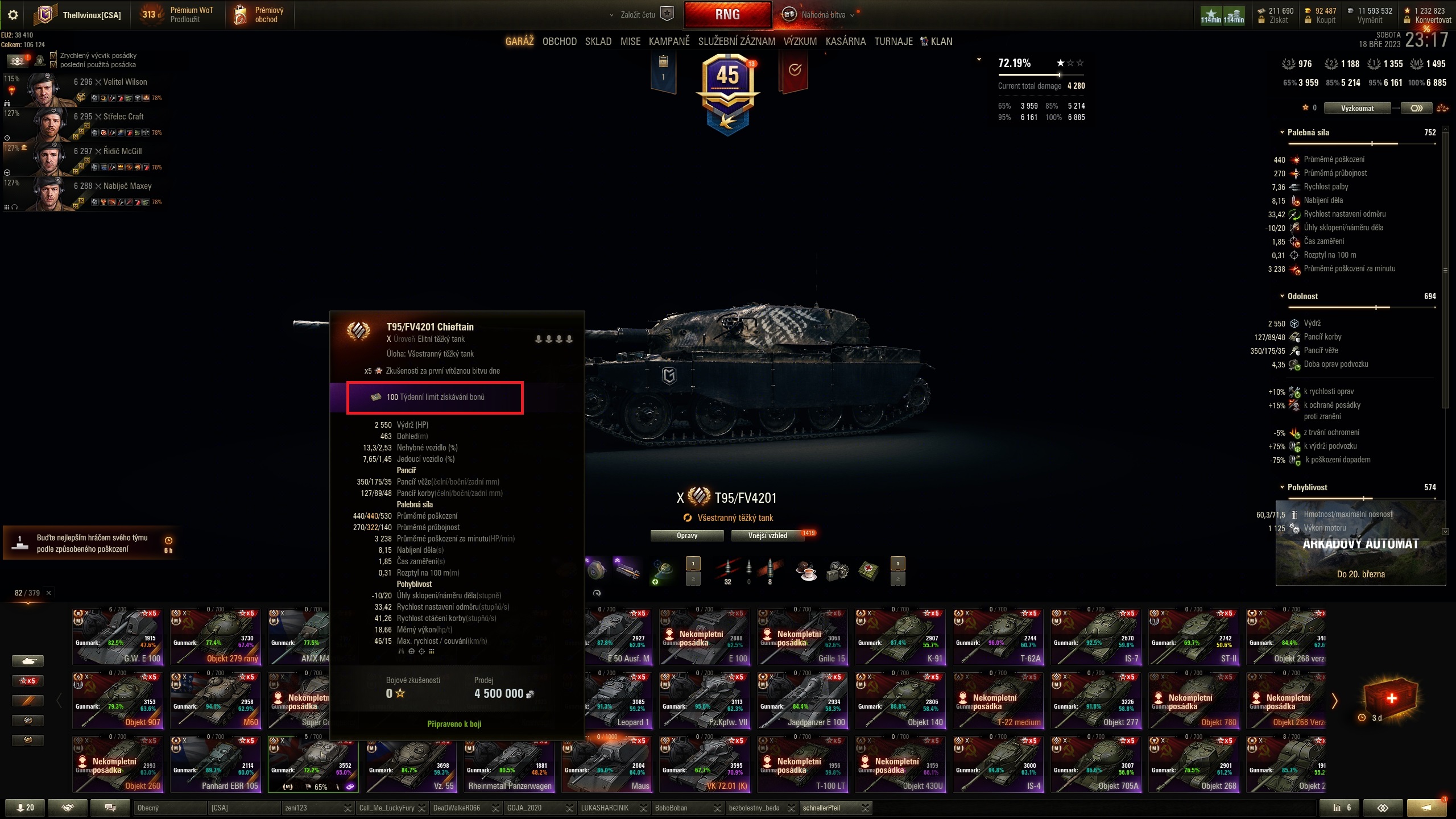Open the red loot box icon

pos(1391,697)
